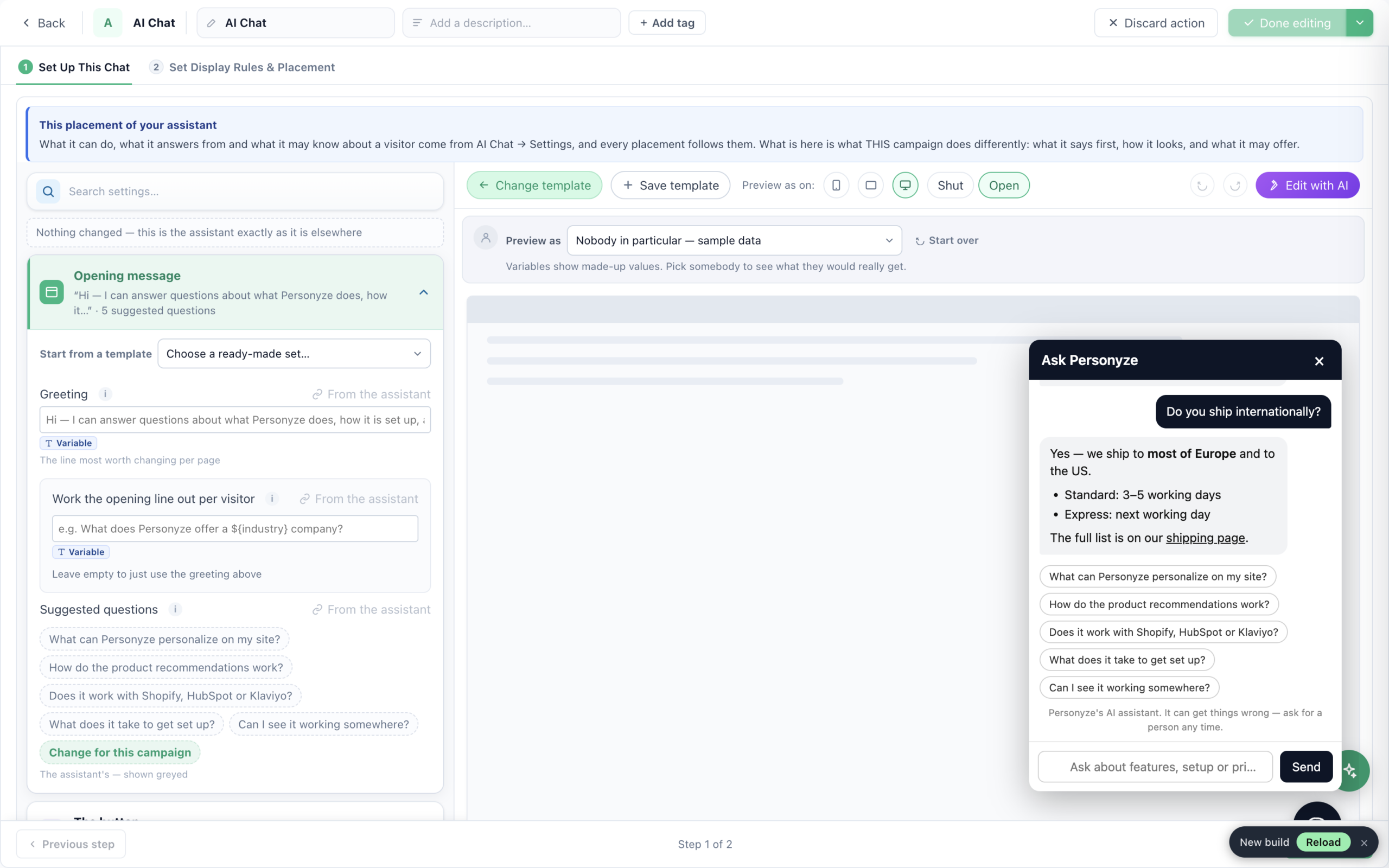The image size is (1389, 868).
Task: Open the shipping page link in chat
Action: 1205,538
